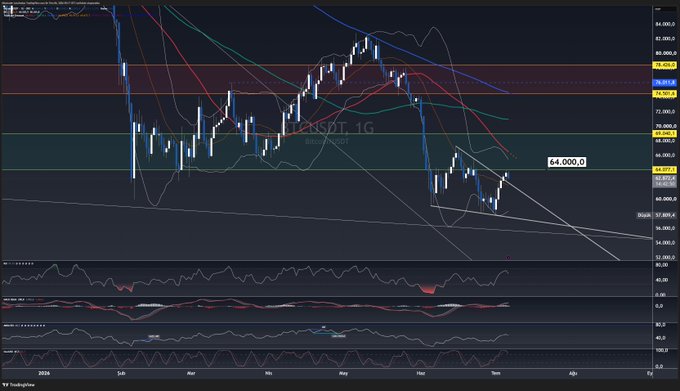Screen dimensions: 680x391
Task: Select the yellow 64.077,1 price label
Action: (x=665, y=169)
